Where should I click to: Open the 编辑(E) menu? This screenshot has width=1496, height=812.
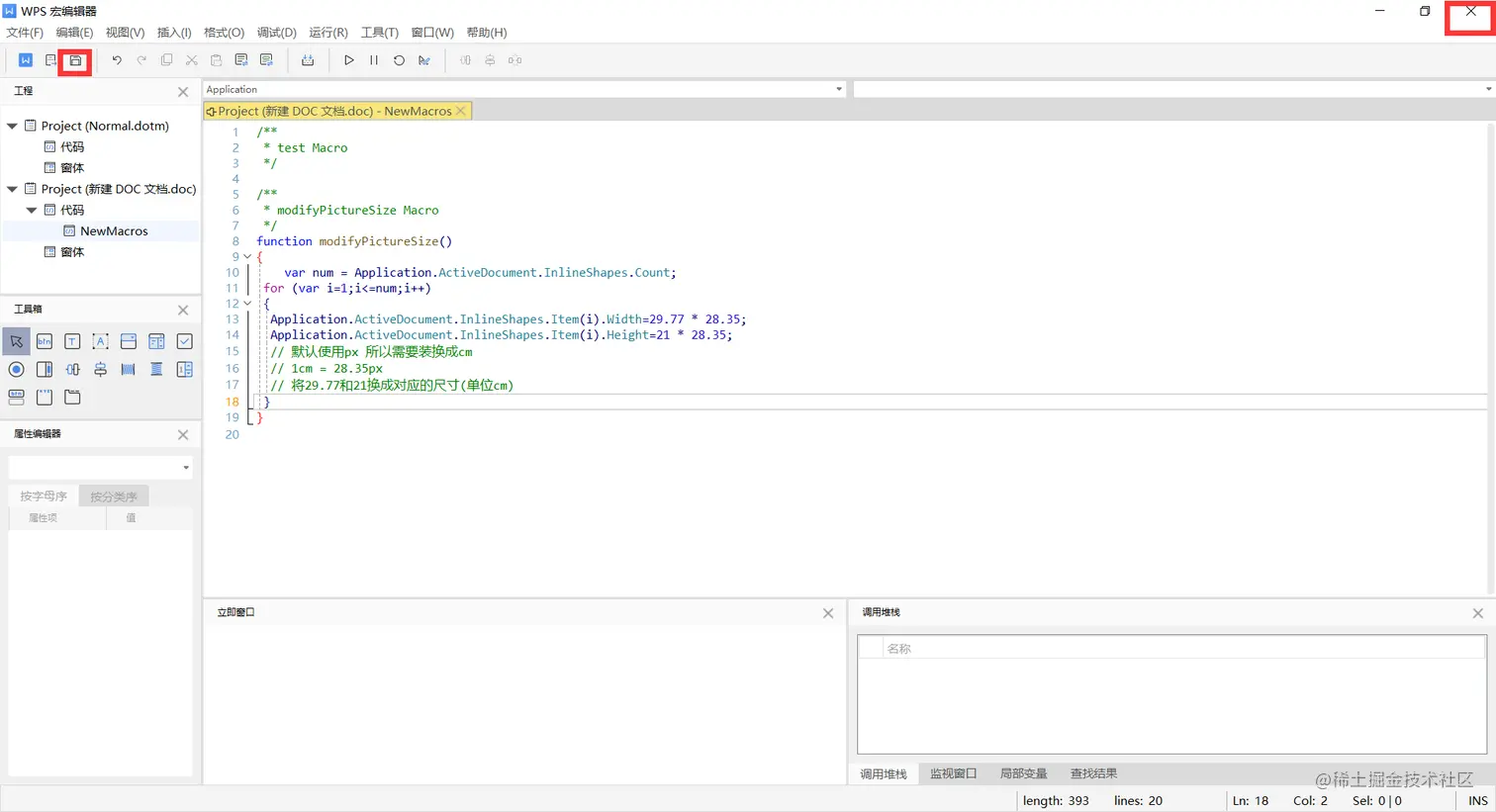coord(74,33)
